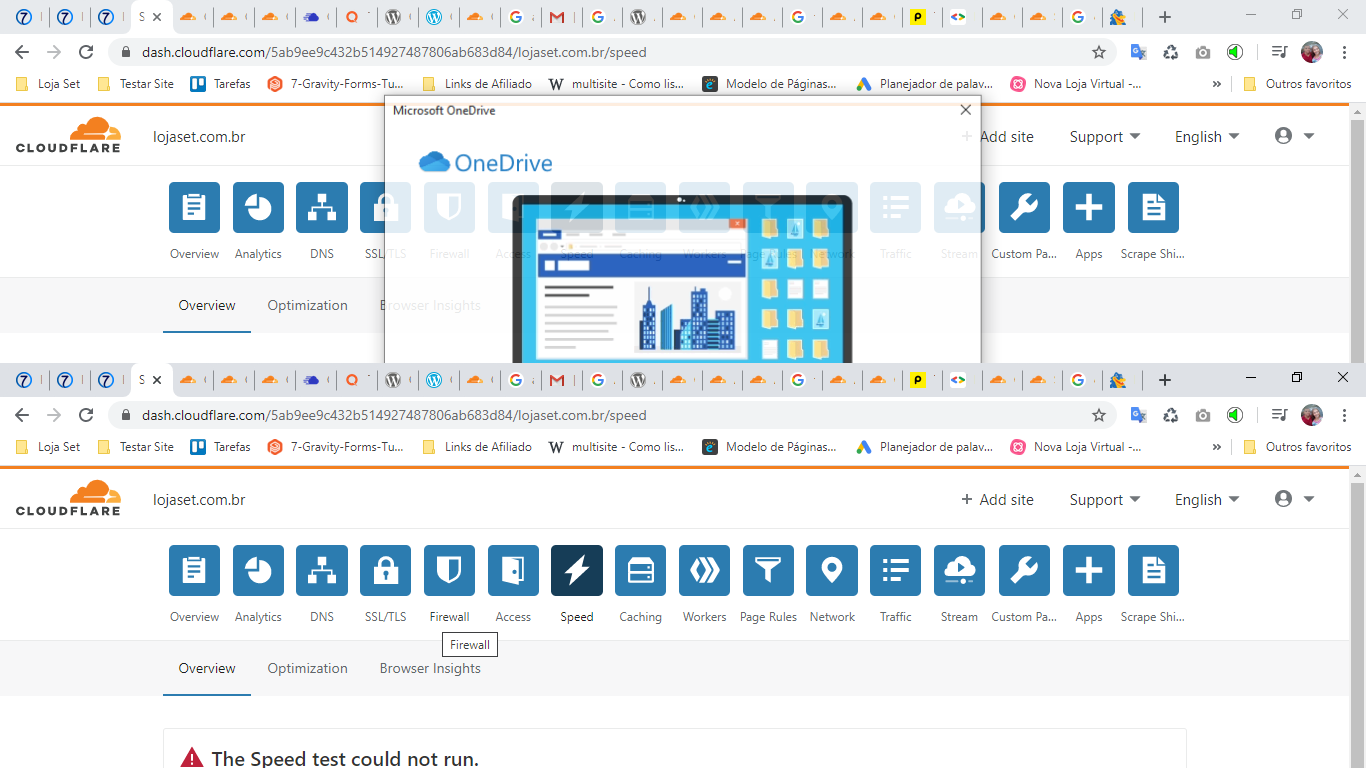
Task: Switch to Browser Insights tab in lower window
Action: [430, 668]
